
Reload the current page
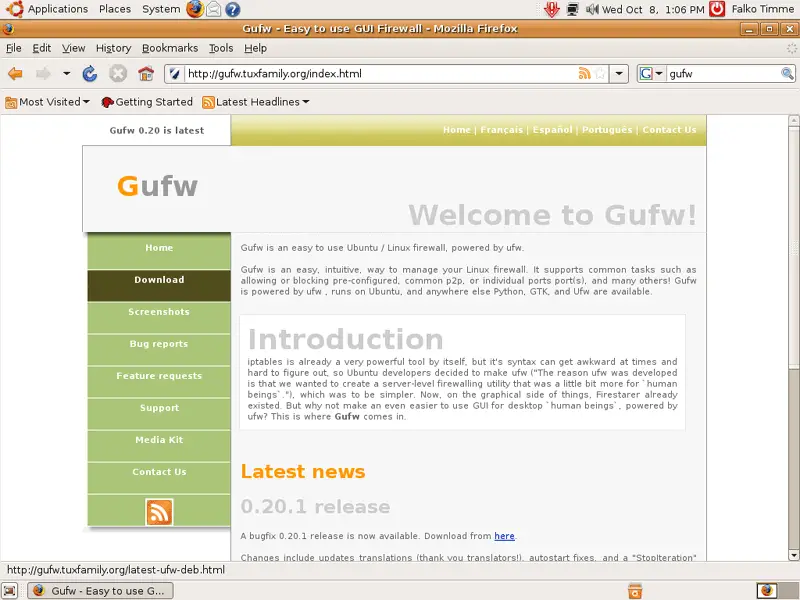(x=90, y=74)
